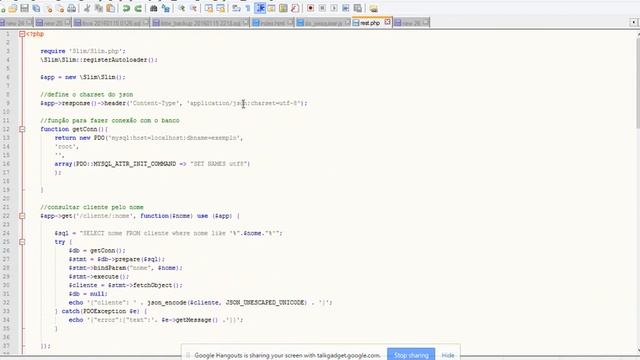Image resolution: width=640 pixels, height=360 pixels.
Task: Click the Synchronize Vertical Scrolling icon
Action: tap(209, 8)
